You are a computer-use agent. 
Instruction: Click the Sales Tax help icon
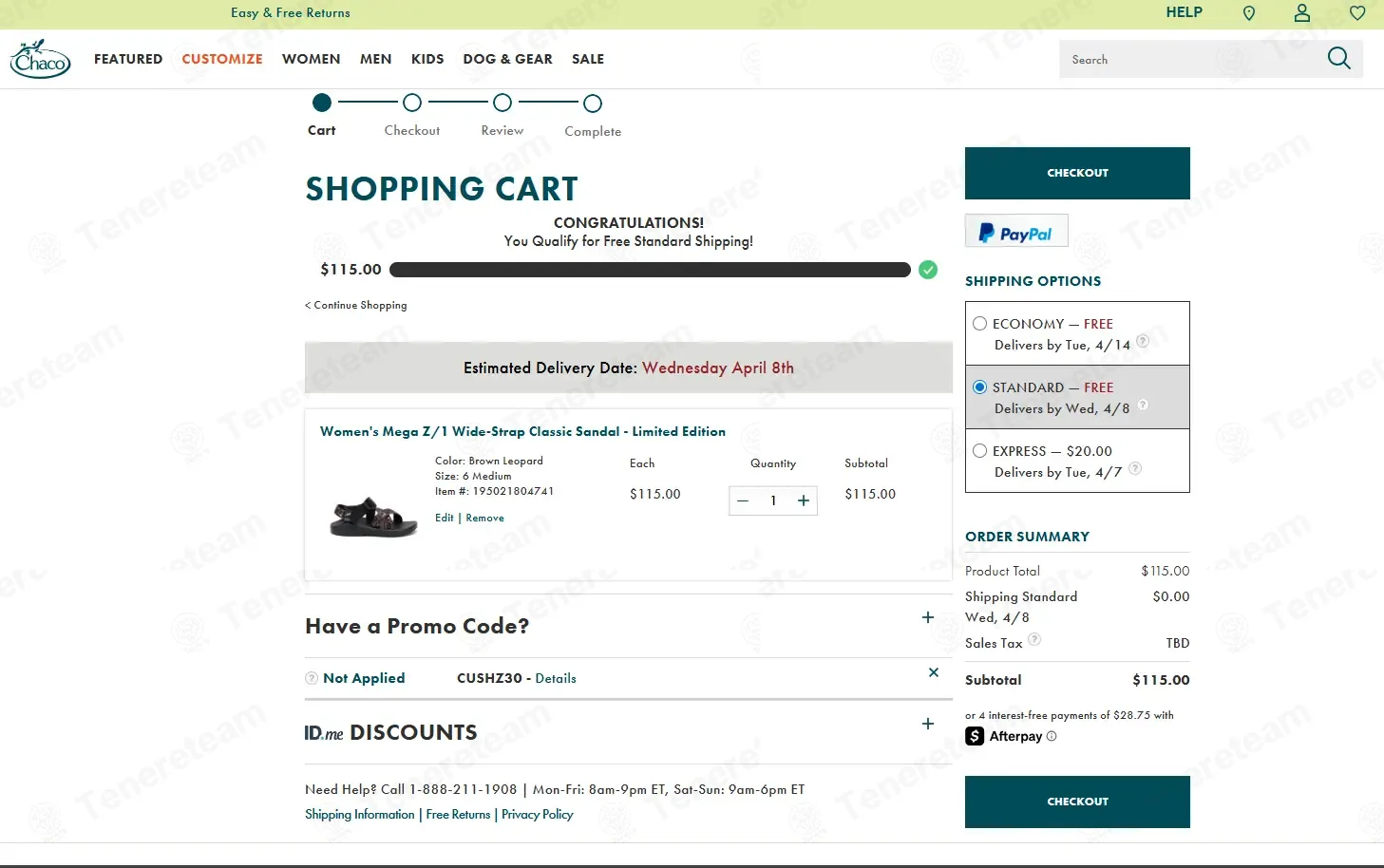coord(1034,639)
